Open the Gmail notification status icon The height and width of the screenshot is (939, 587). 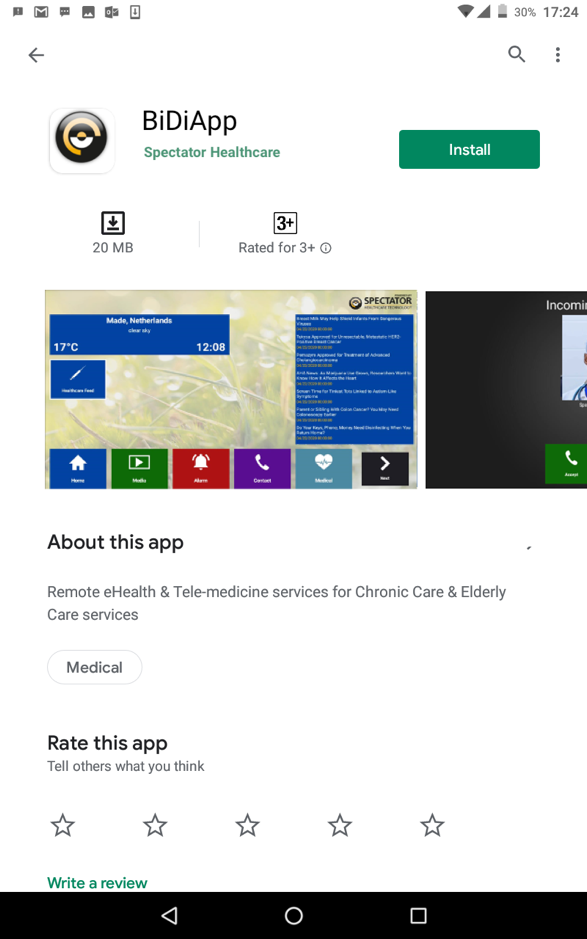41,11
